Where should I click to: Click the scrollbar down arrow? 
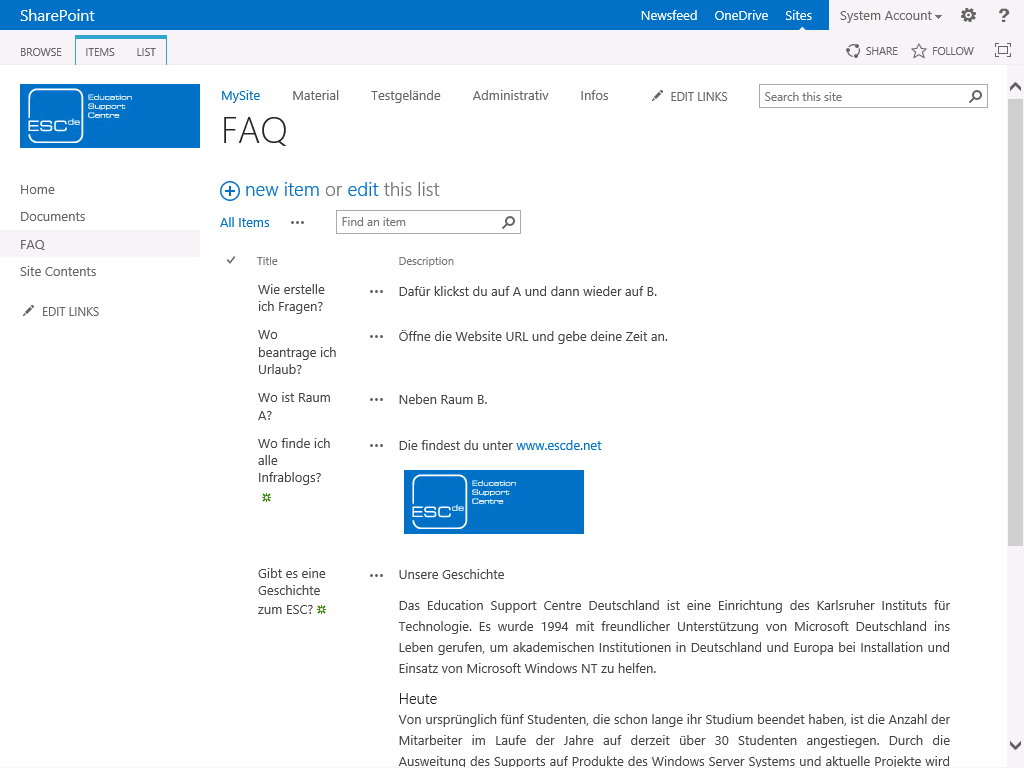(1015, 744)
